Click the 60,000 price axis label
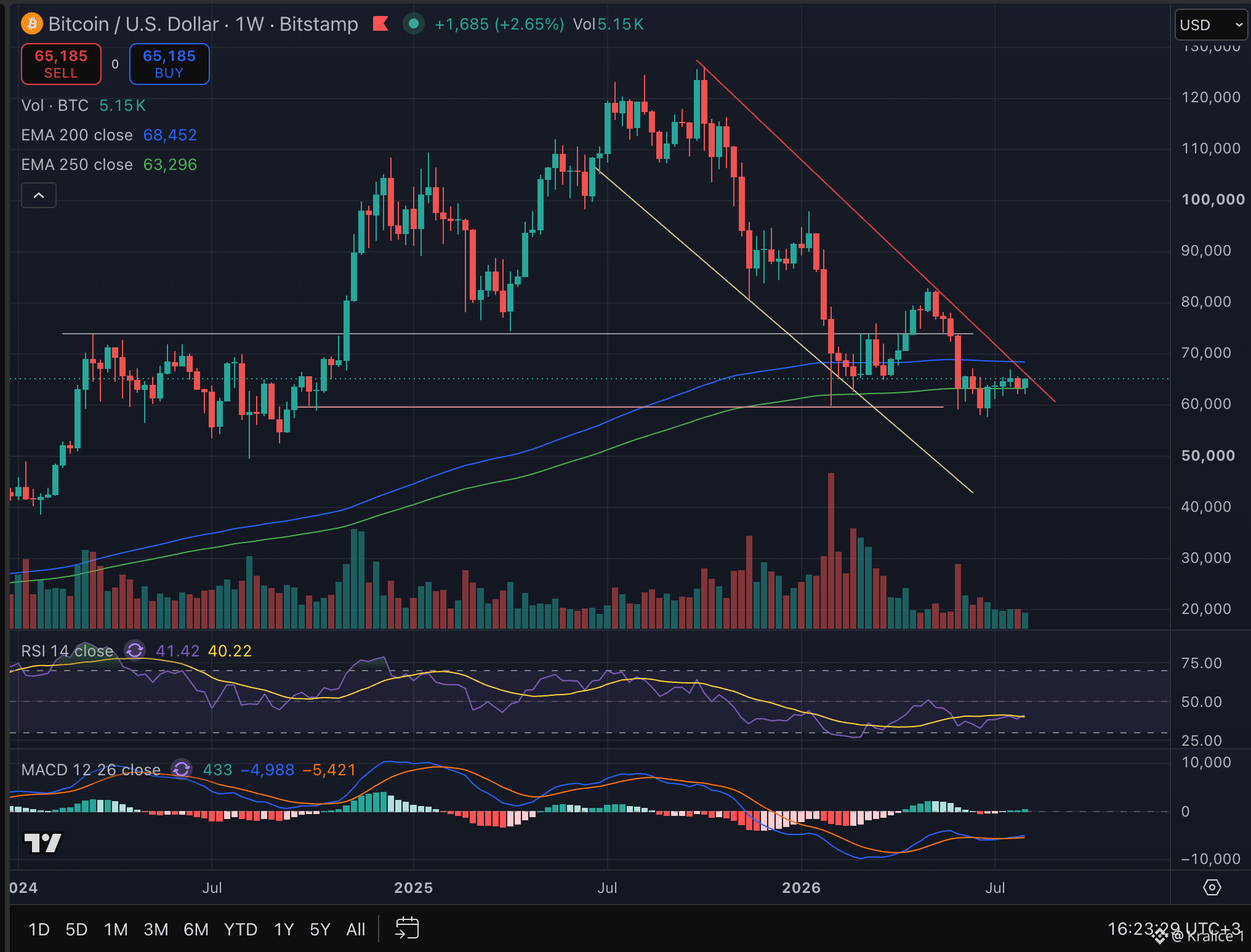1251x952 pixels. coord(1206,403)
